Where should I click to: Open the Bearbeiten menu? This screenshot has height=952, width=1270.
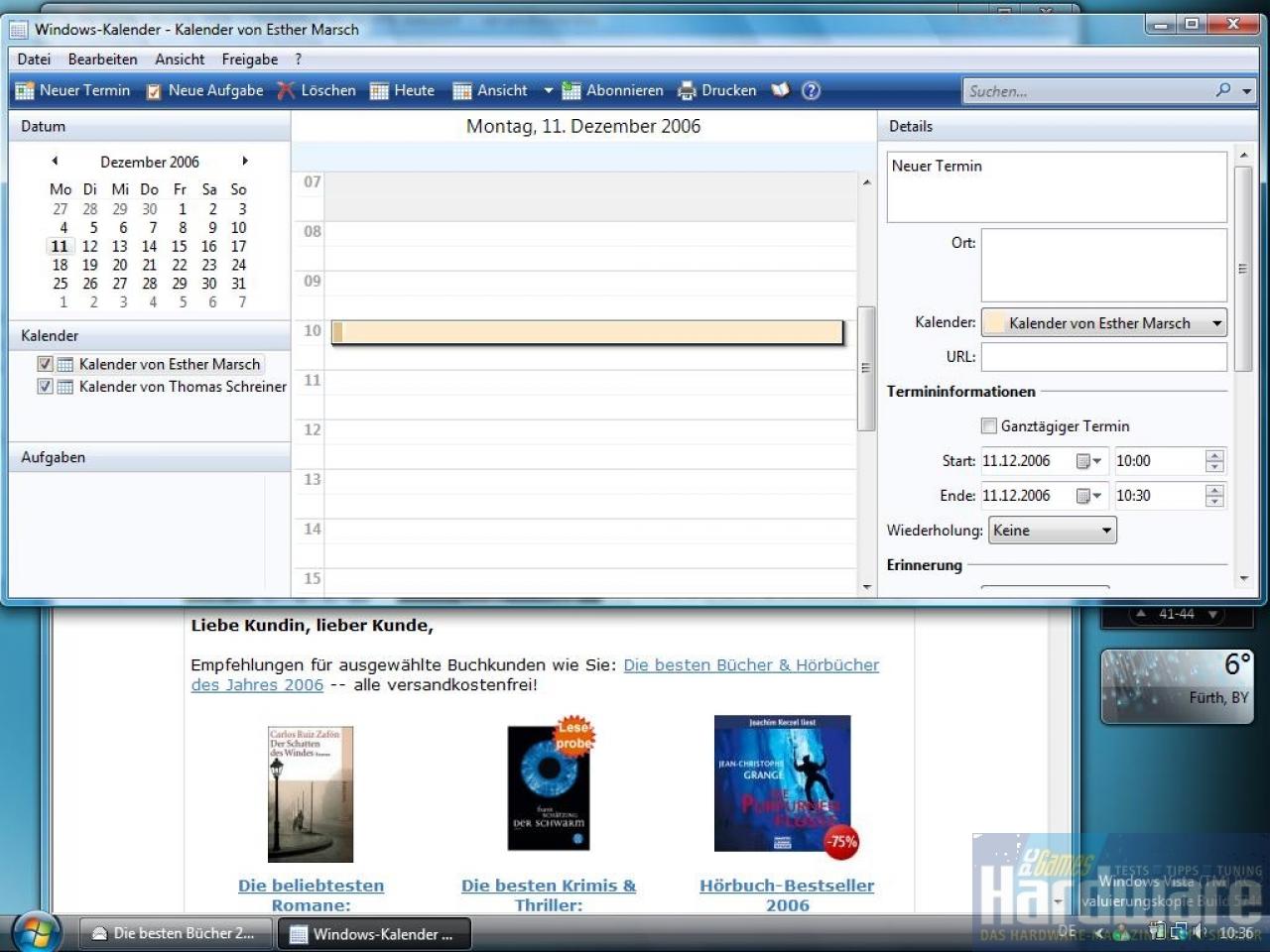[102, 59]
